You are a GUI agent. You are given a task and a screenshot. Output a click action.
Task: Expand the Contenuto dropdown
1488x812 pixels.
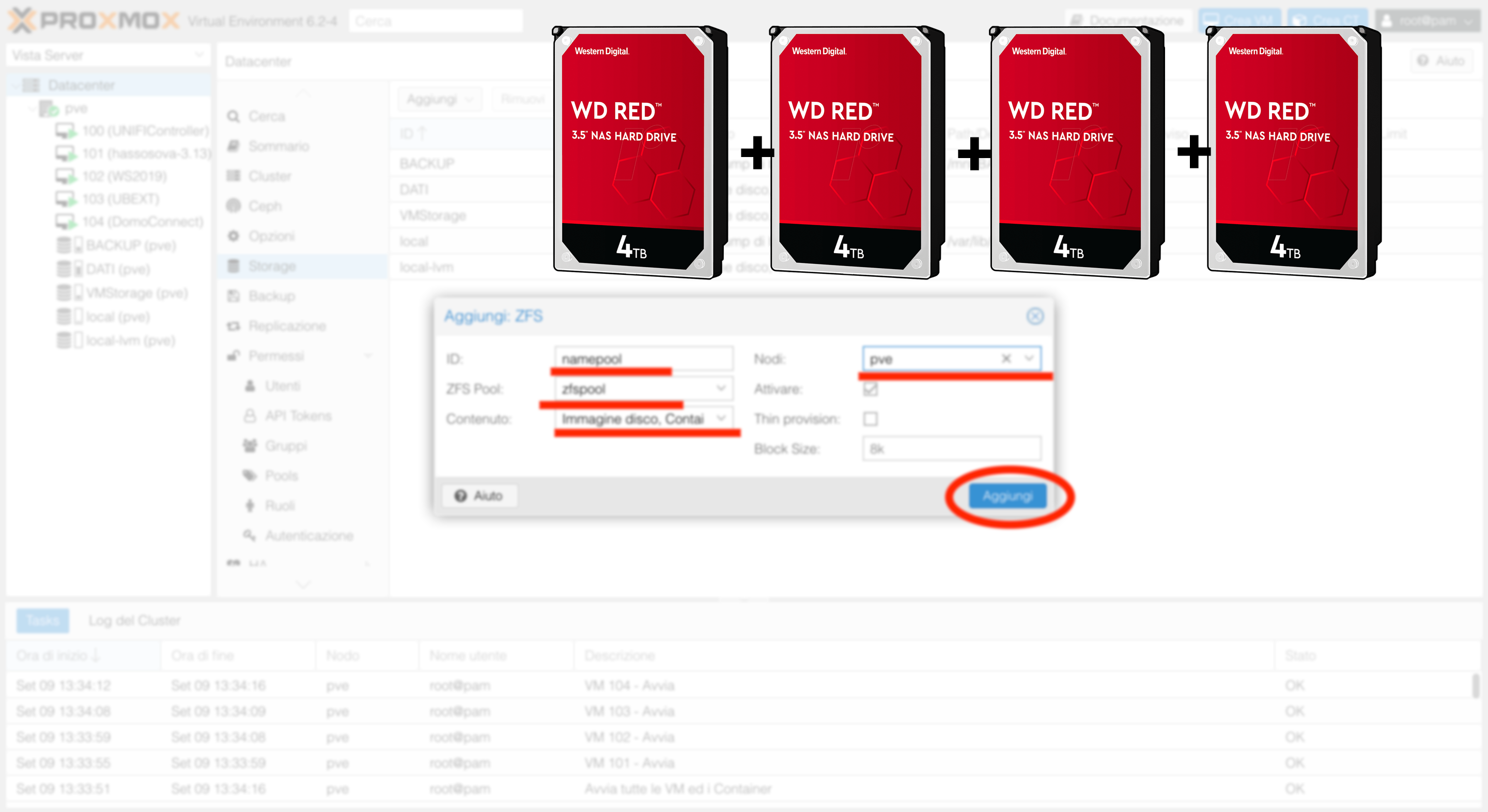click(721, 418)
